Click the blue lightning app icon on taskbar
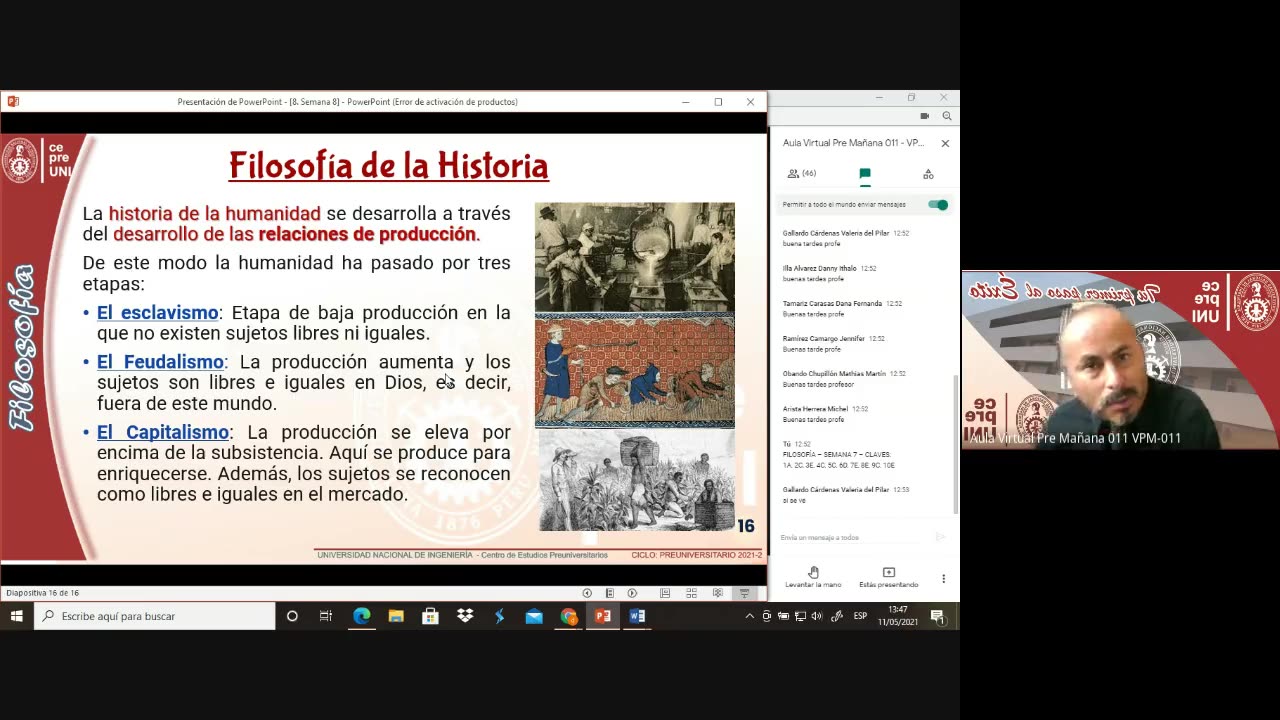1280x720 pixels. pyautogui.click(x=499, y=616)
